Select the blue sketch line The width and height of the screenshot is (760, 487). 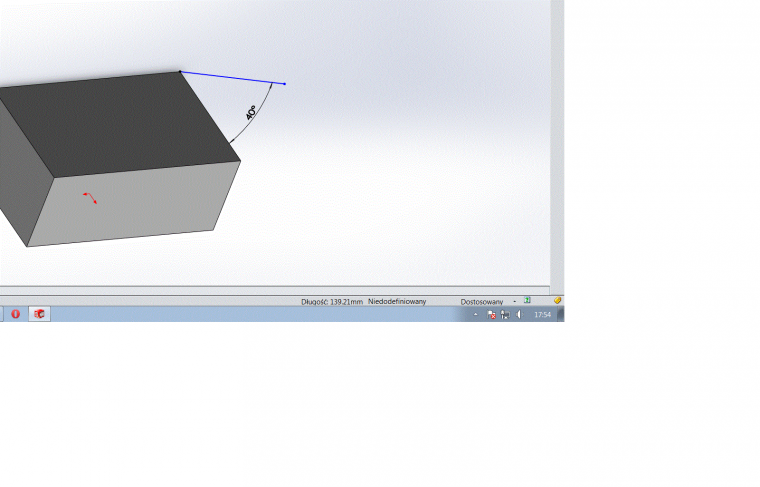[x=233, y=78]
